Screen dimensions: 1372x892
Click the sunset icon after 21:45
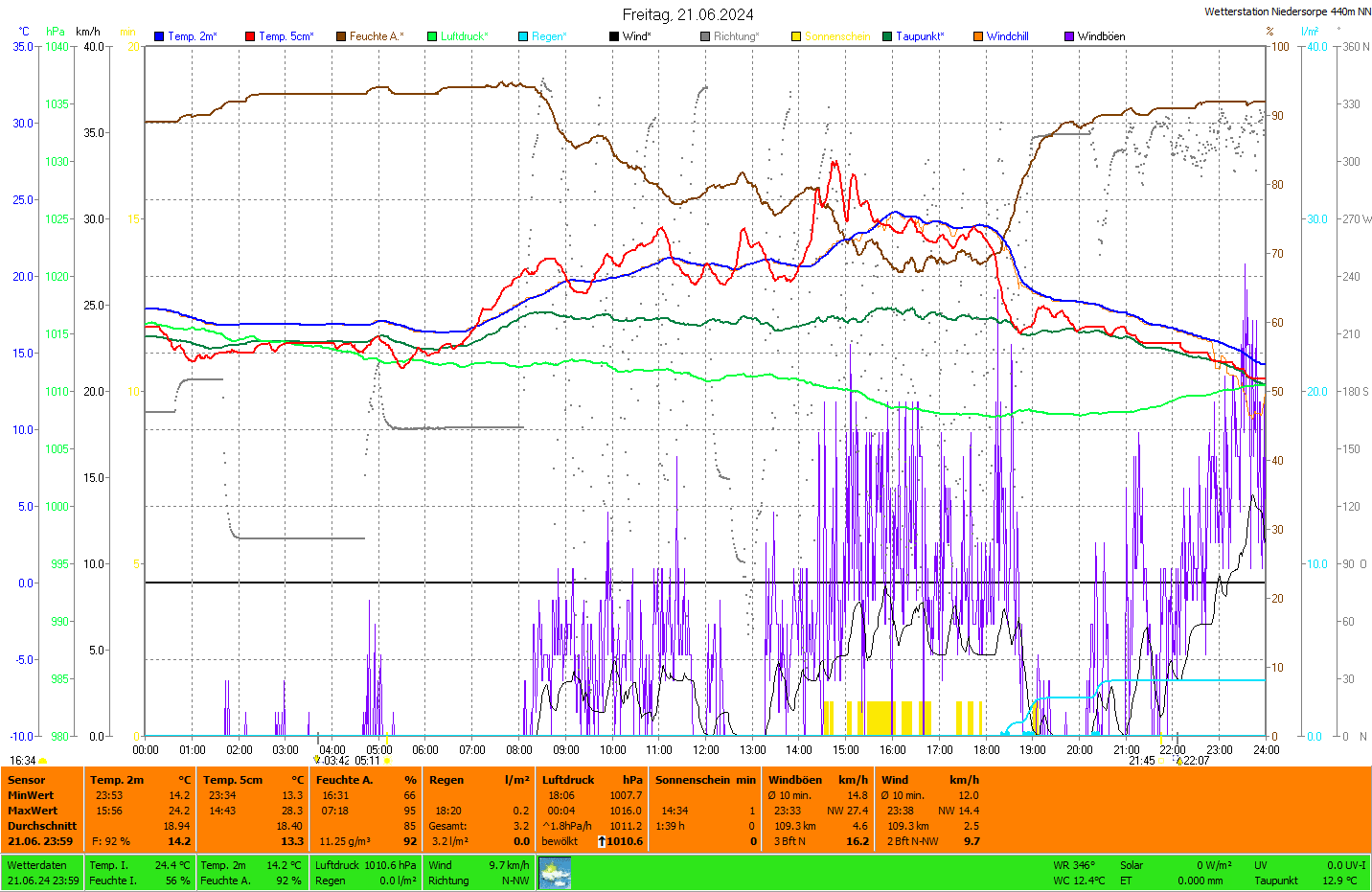(1162, 761)
